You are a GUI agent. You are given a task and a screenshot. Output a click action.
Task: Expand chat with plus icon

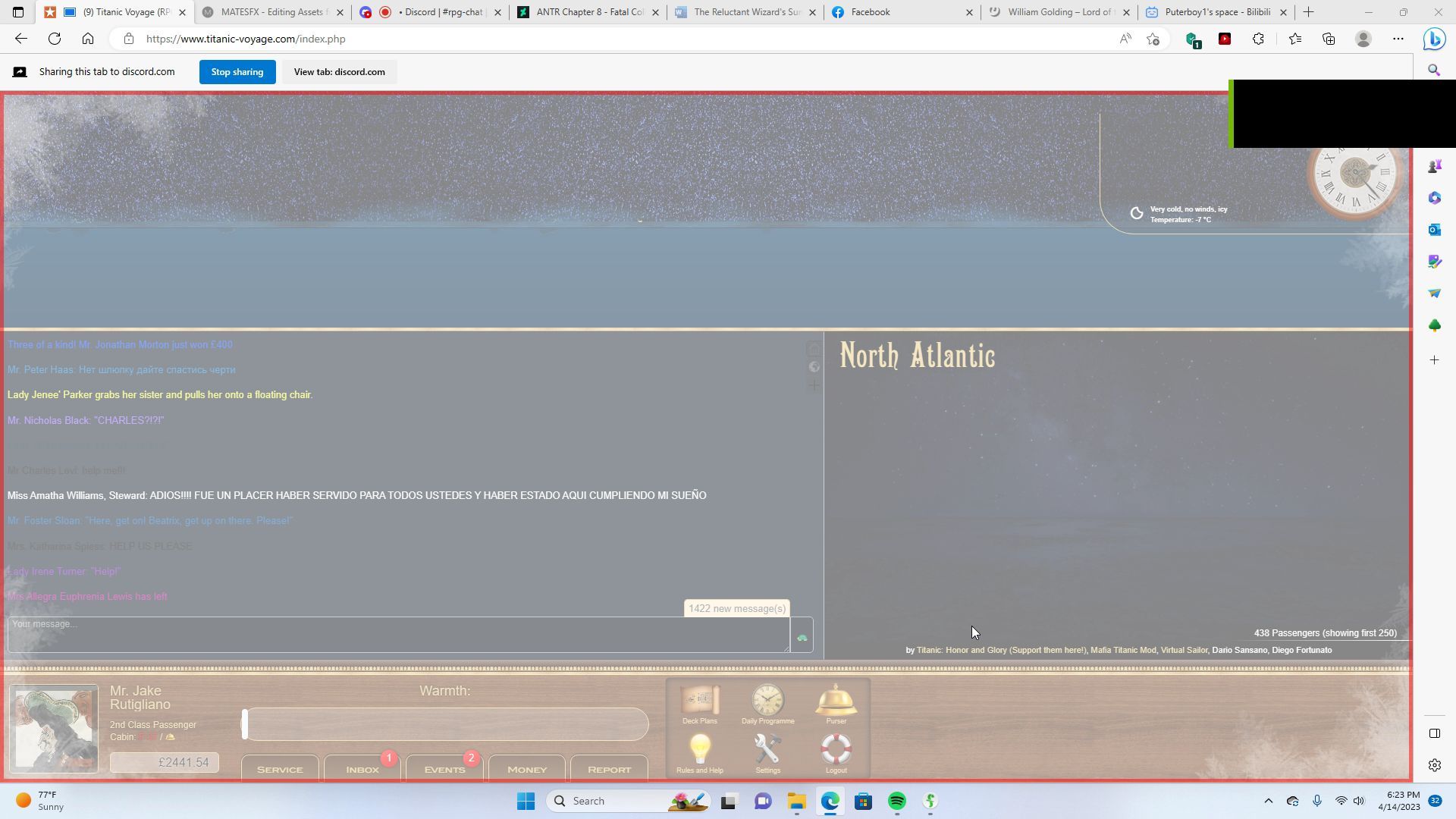[x=814, y=385]
